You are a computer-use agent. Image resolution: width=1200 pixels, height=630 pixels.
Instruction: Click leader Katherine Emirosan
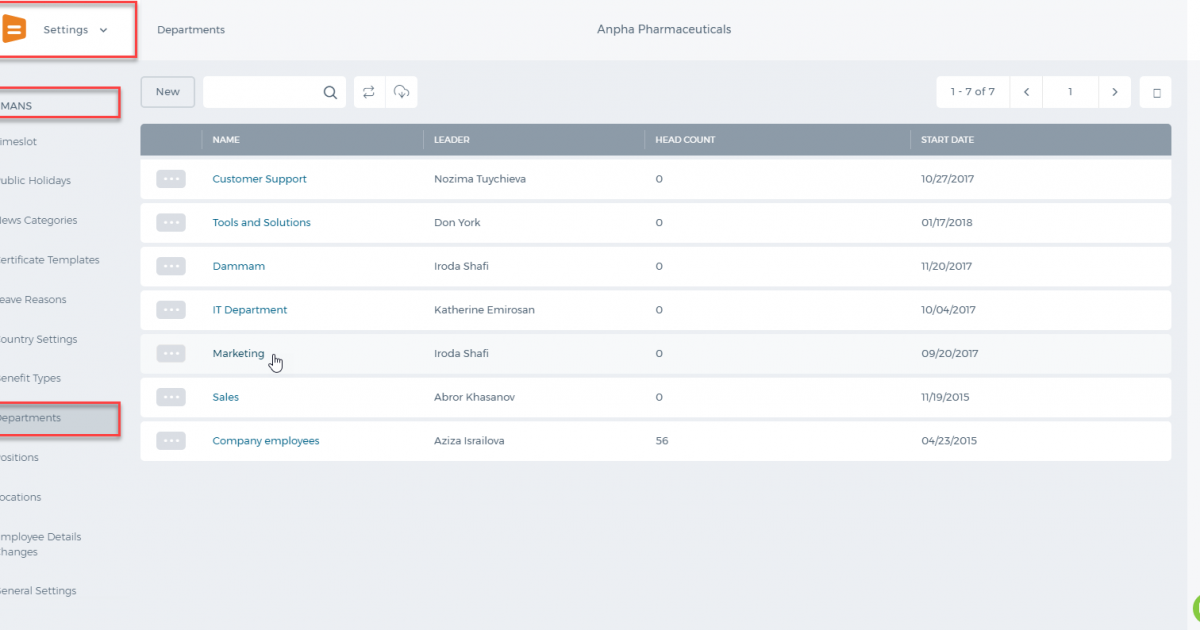click(484, 310)
